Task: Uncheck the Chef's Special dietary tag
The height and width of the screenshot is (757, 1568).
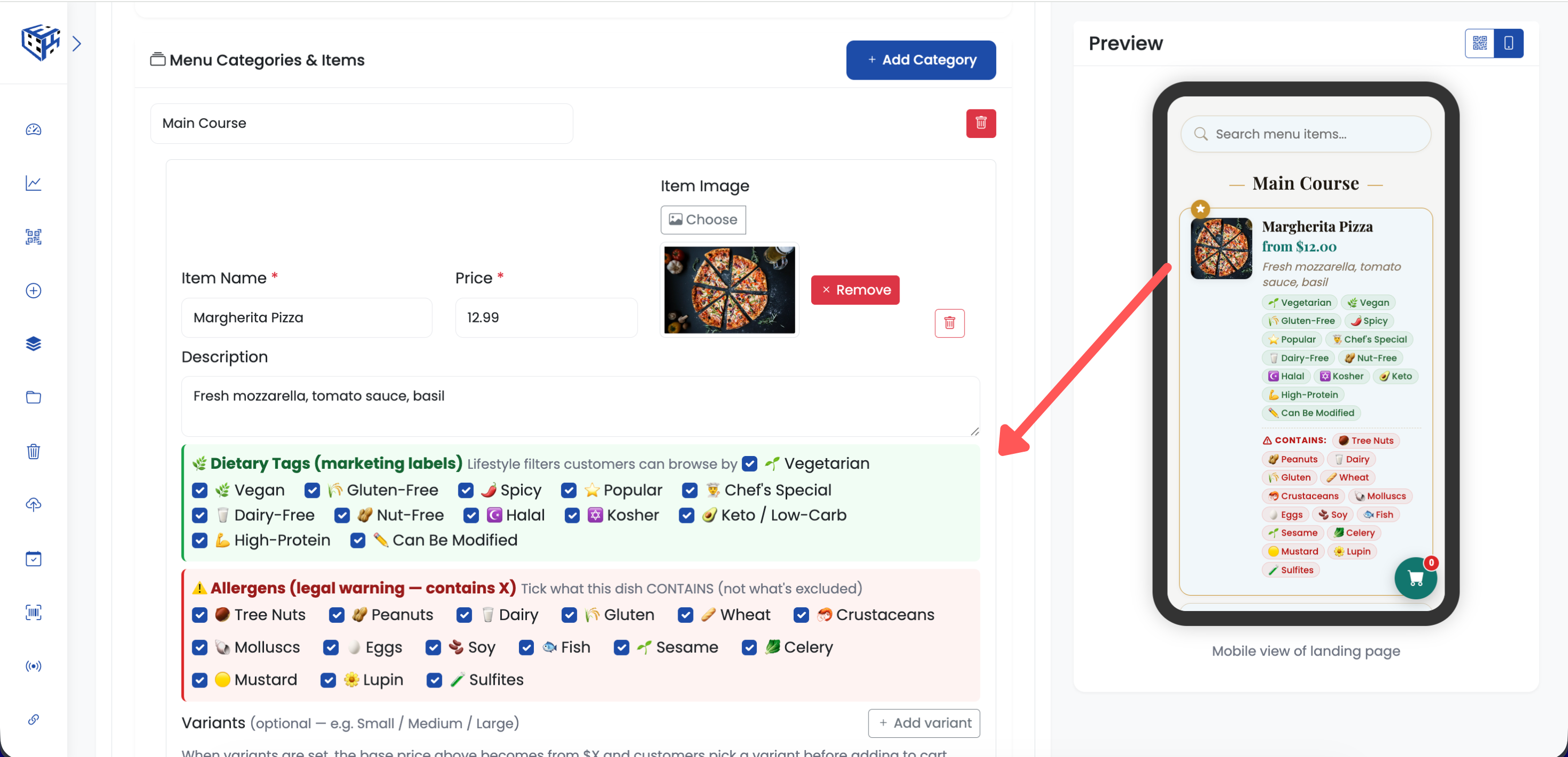Action: point(689,490)
